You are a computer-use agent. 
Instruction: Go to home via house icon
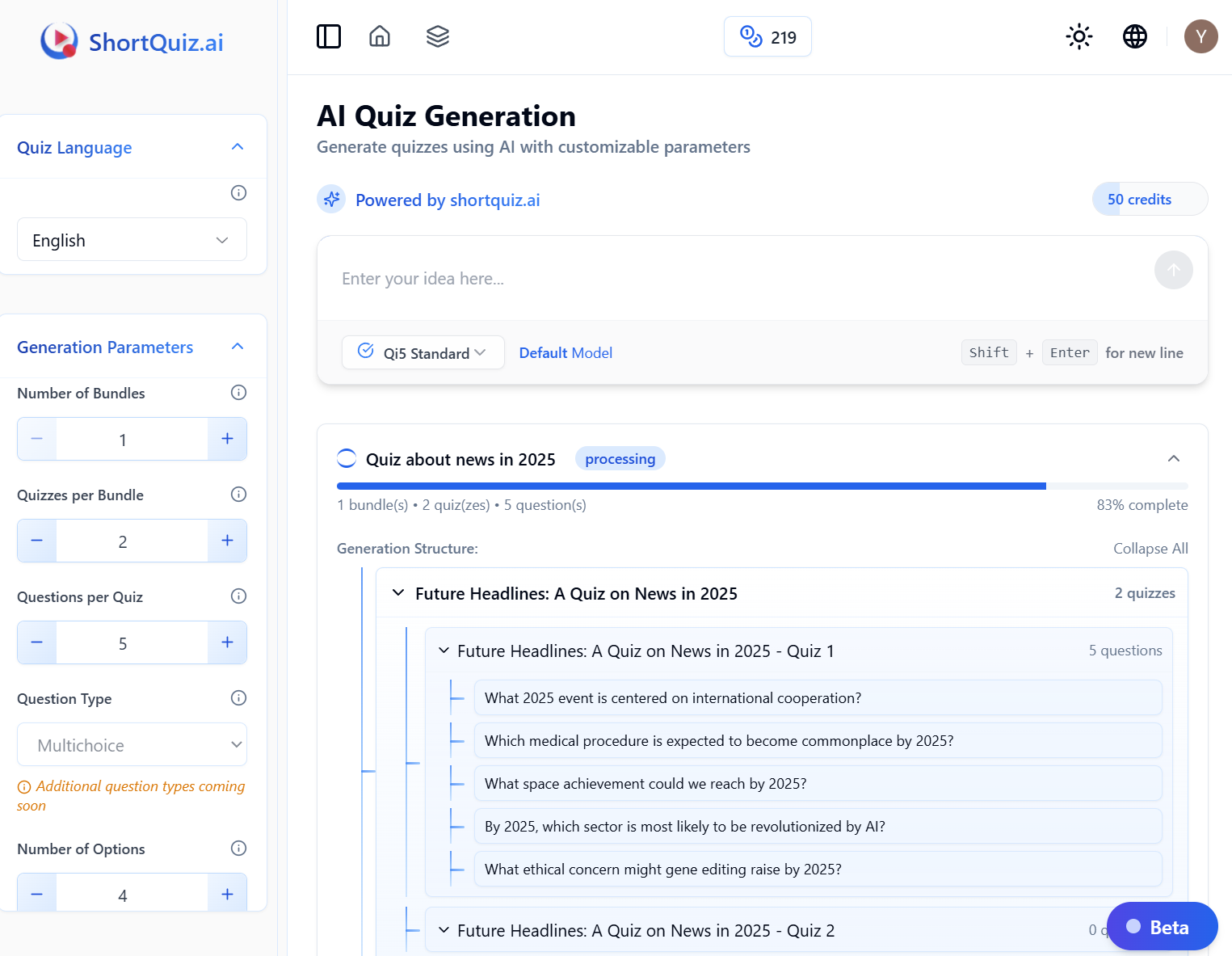[380, 36]
